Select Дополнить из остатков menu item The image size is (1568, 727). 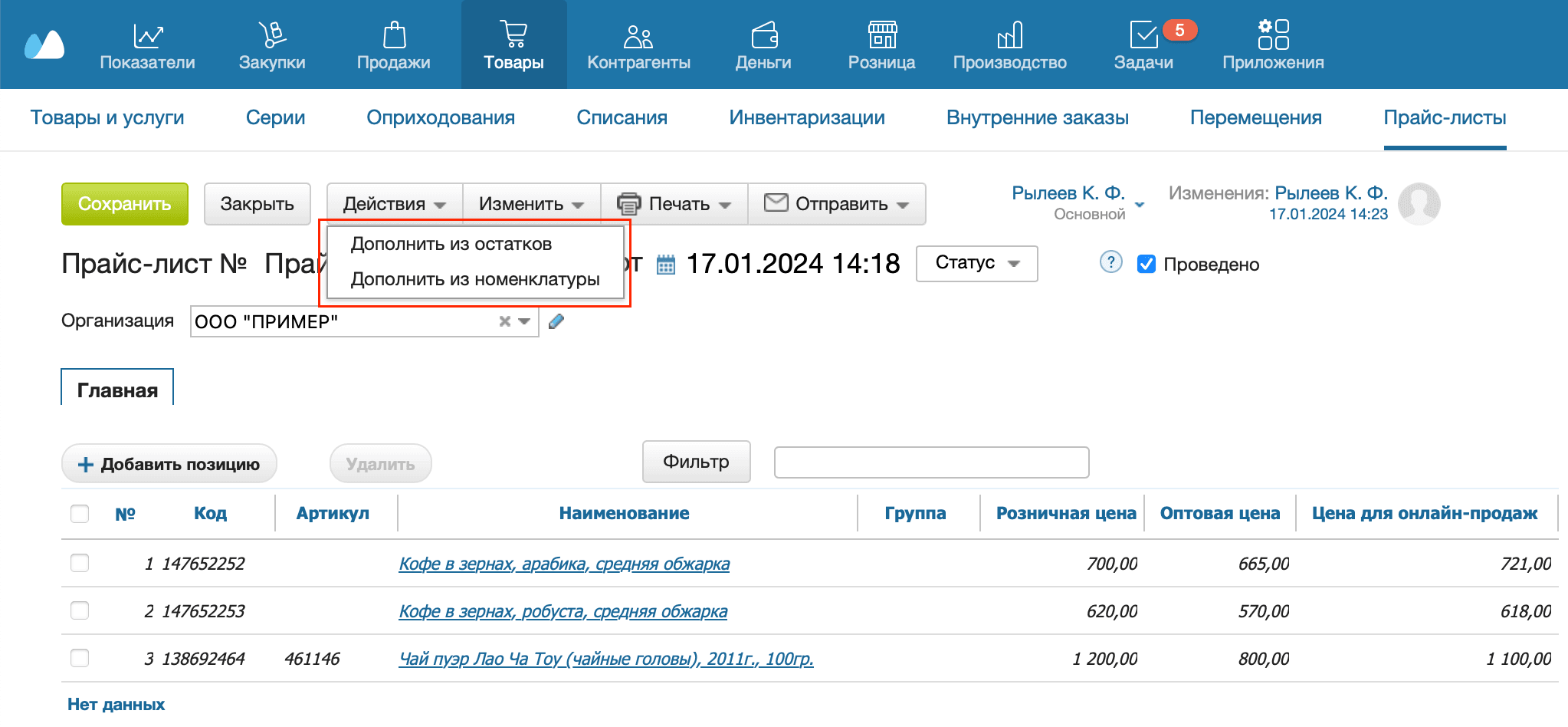pos(451,244)
